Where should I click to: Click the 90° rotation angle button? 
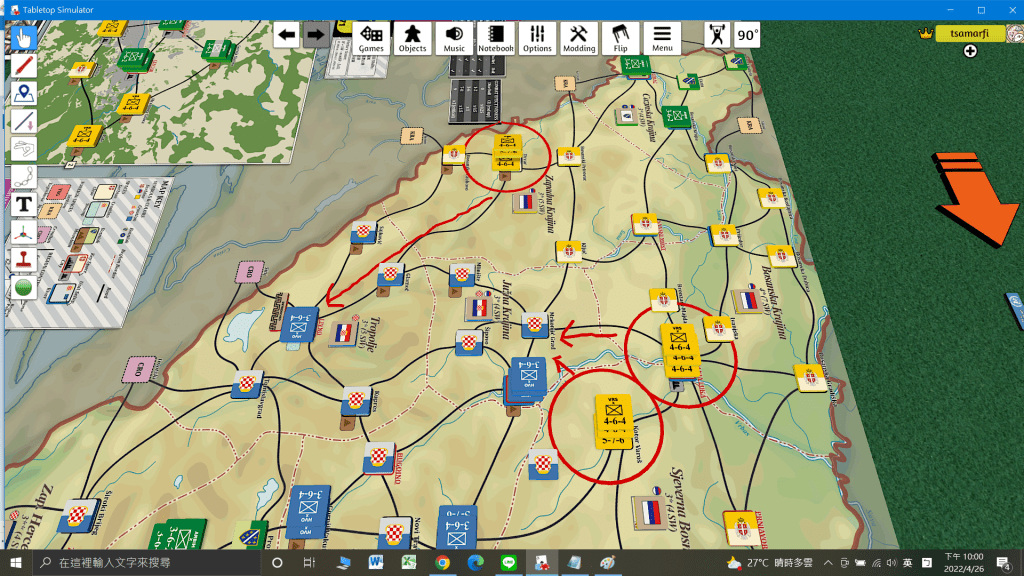tap(747, 37)
